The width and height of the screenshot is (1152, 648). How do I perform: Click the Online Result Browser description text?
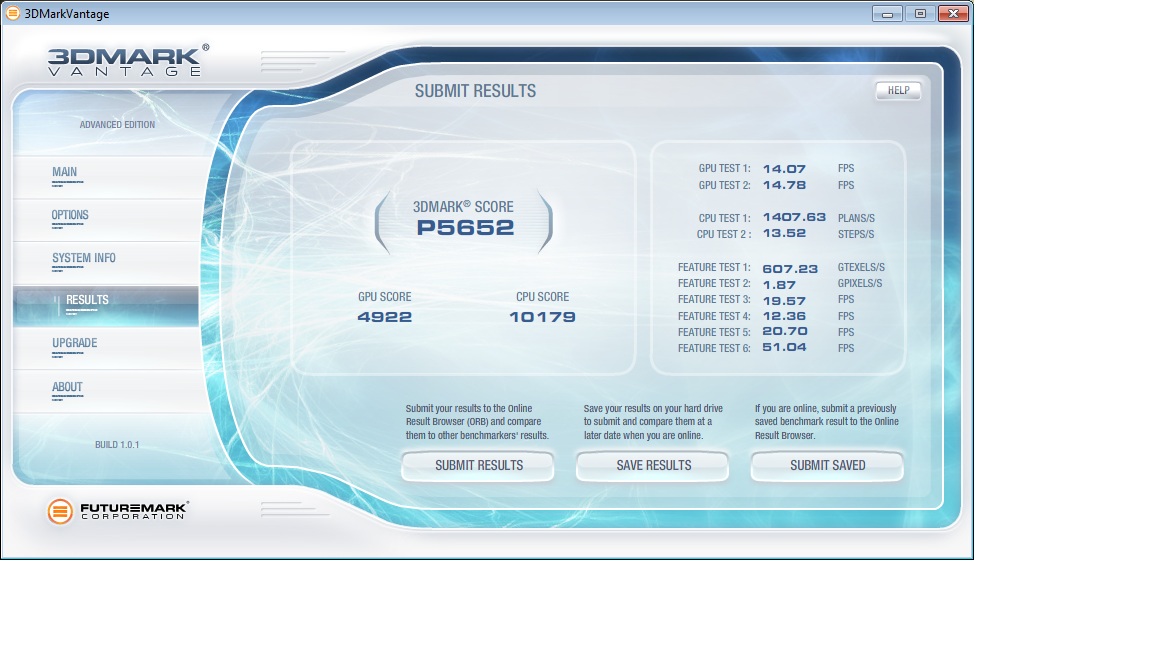[x=478, y=422]
